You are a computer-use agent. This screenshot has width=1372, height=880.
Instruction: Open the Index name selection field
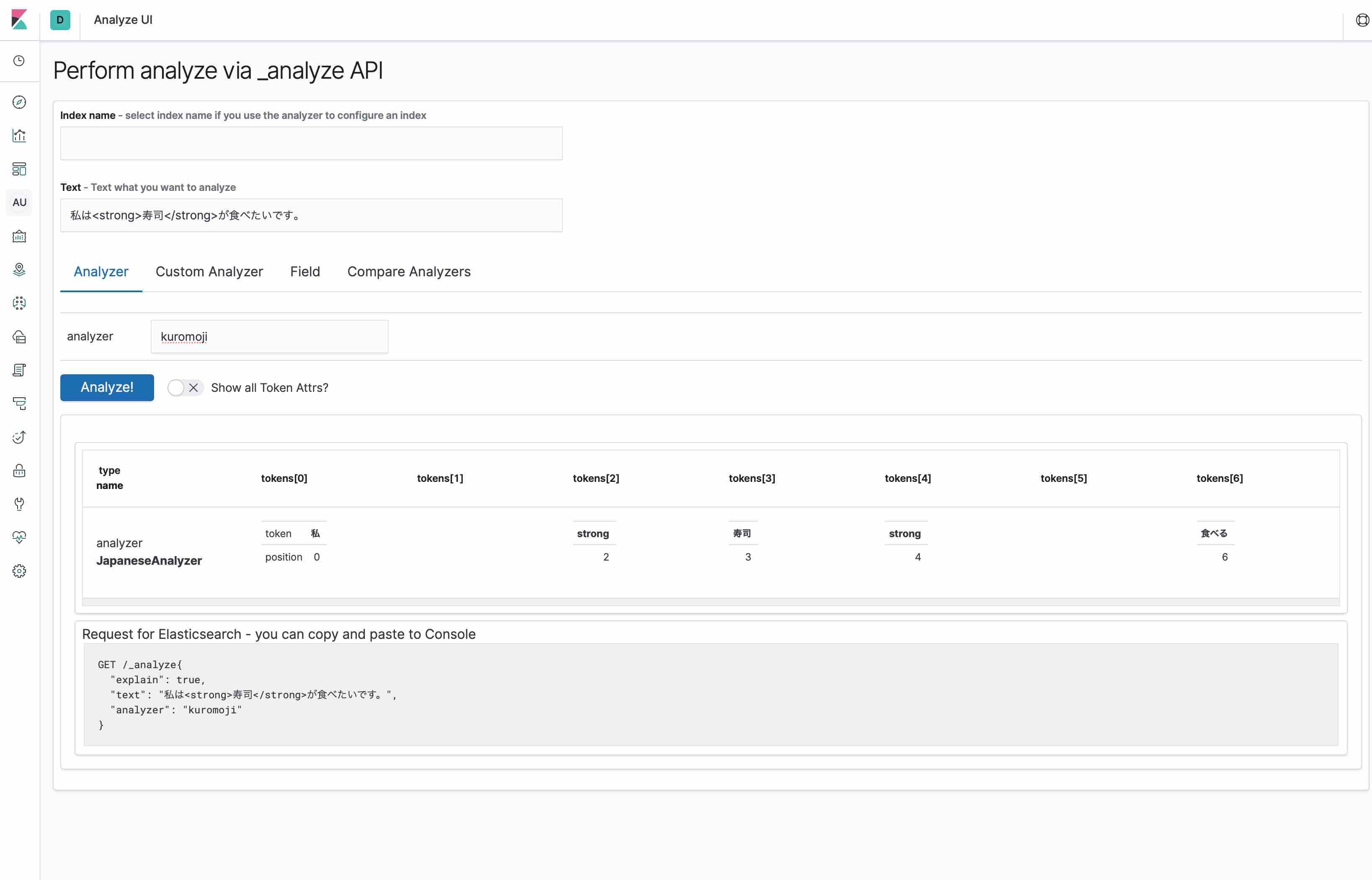point(311,144)
